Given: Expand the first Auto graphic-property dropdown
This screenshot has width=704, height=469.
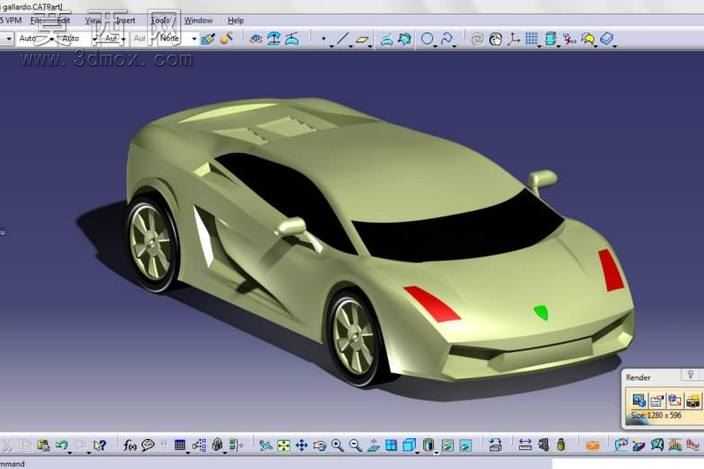Looking at the screenshot, I should pos(53,39).
